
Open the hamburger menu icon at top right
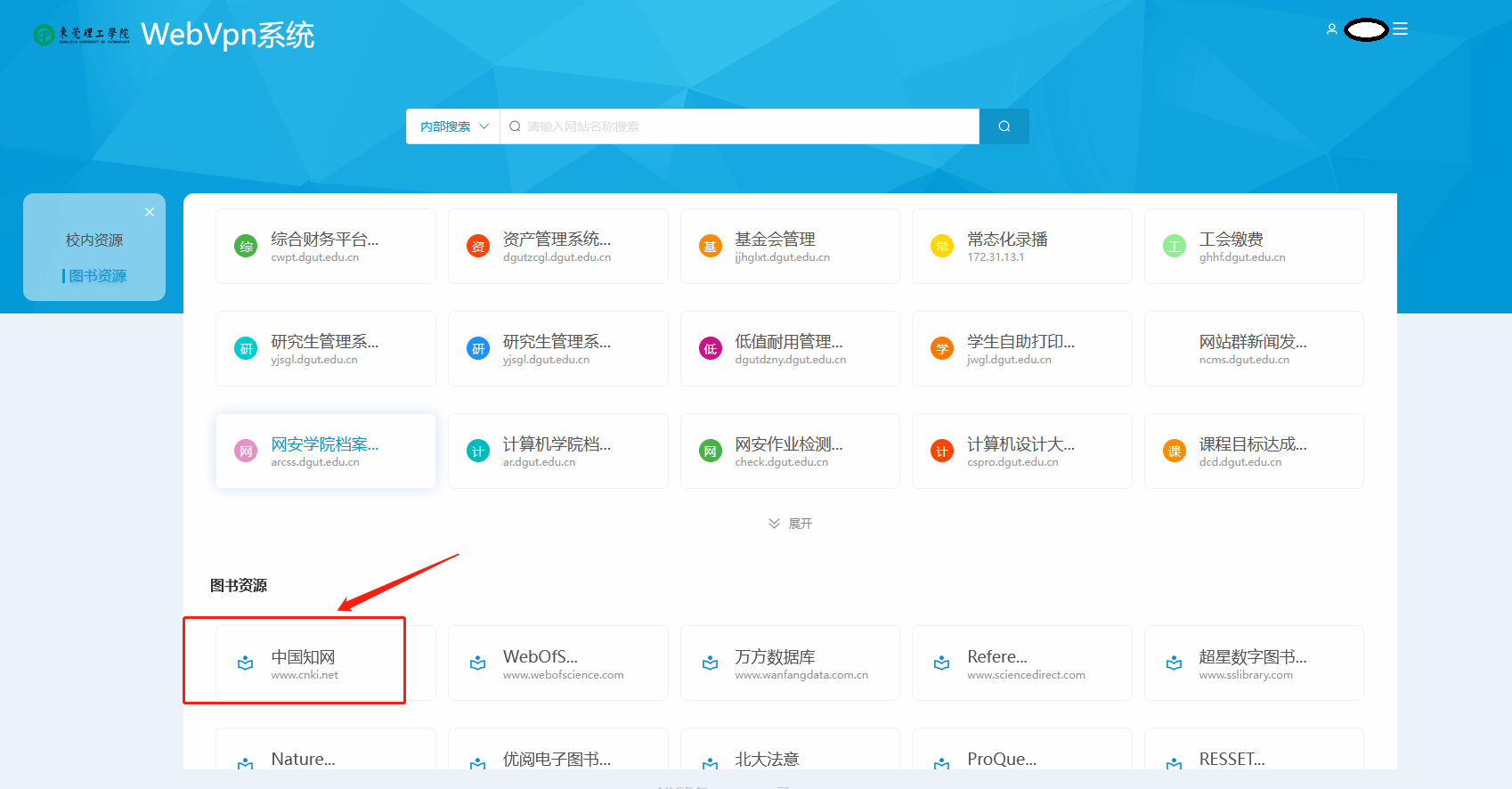tap(1401, 29)
